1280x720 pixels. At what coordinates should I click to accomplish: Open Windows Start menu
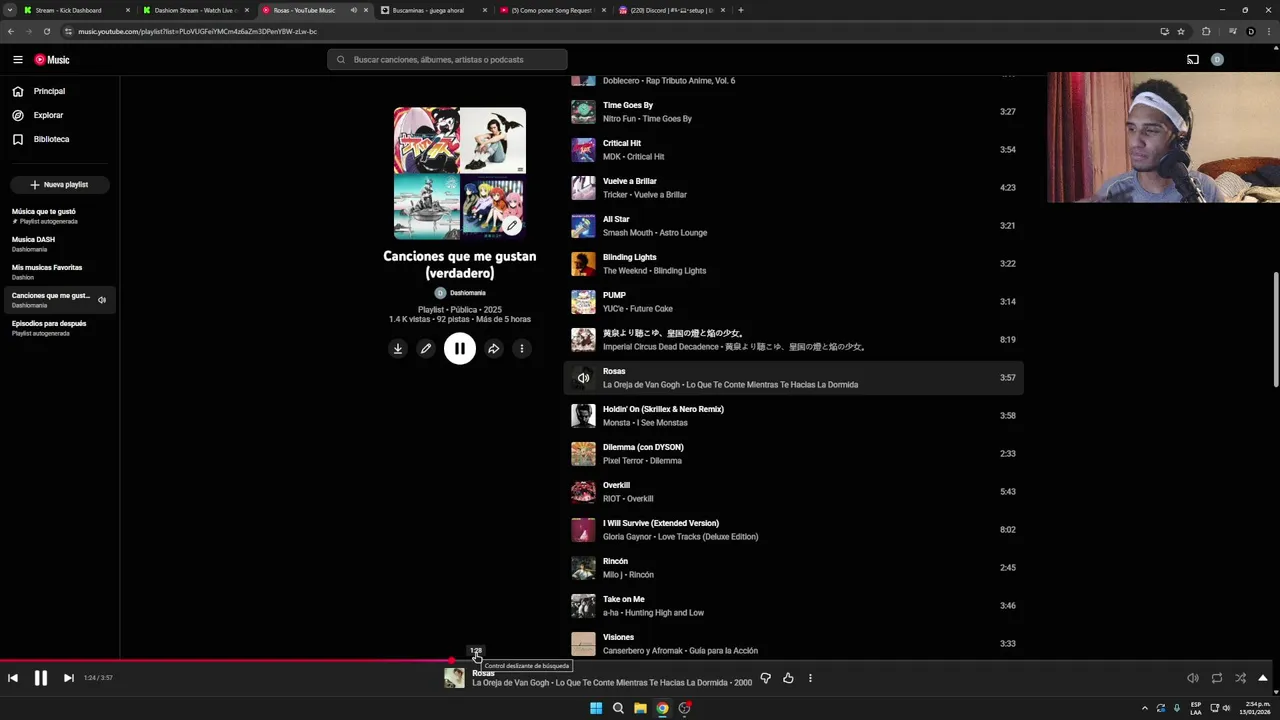tap(596, 708)
